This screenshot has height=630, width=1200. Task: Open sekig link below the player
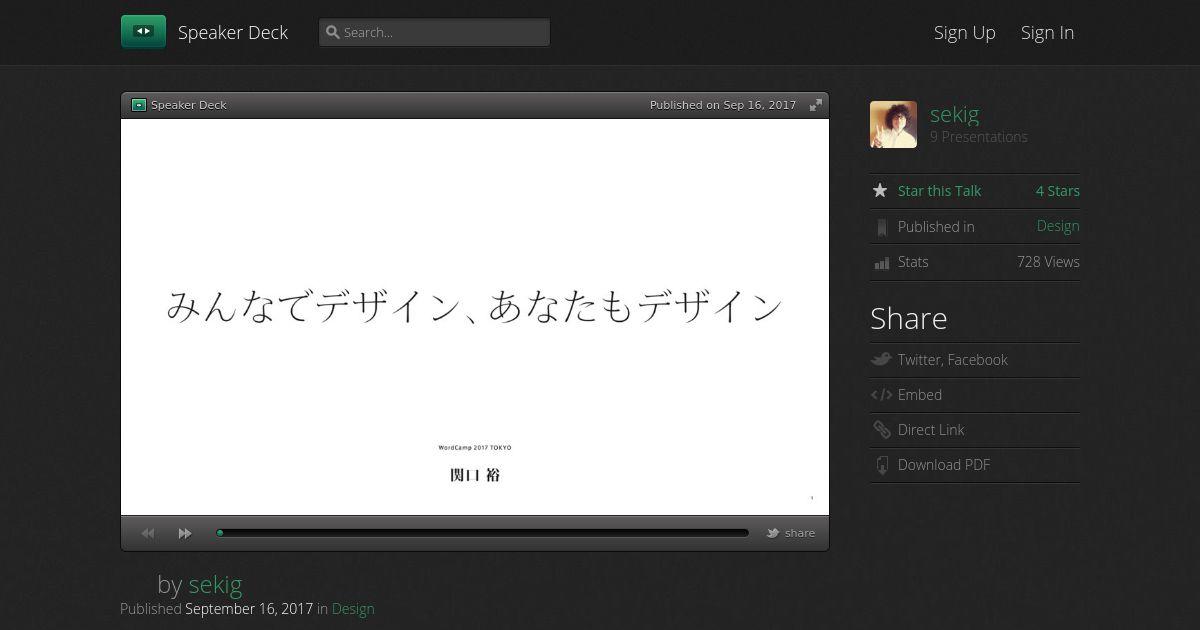click(215, 584)
